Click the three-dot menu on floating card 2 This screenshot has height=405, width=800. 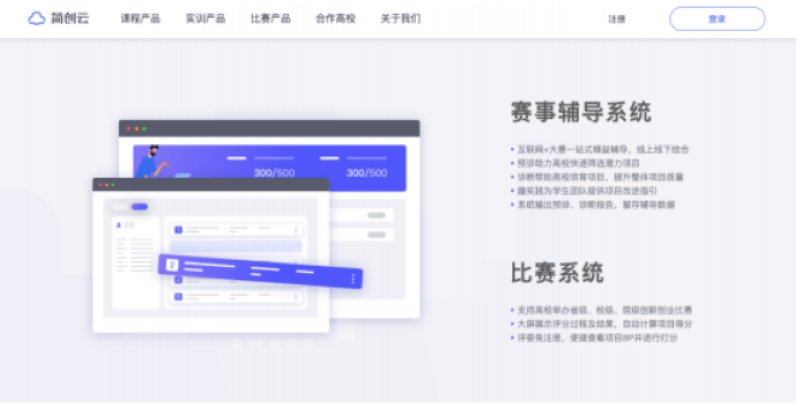[x=352, y=279]
